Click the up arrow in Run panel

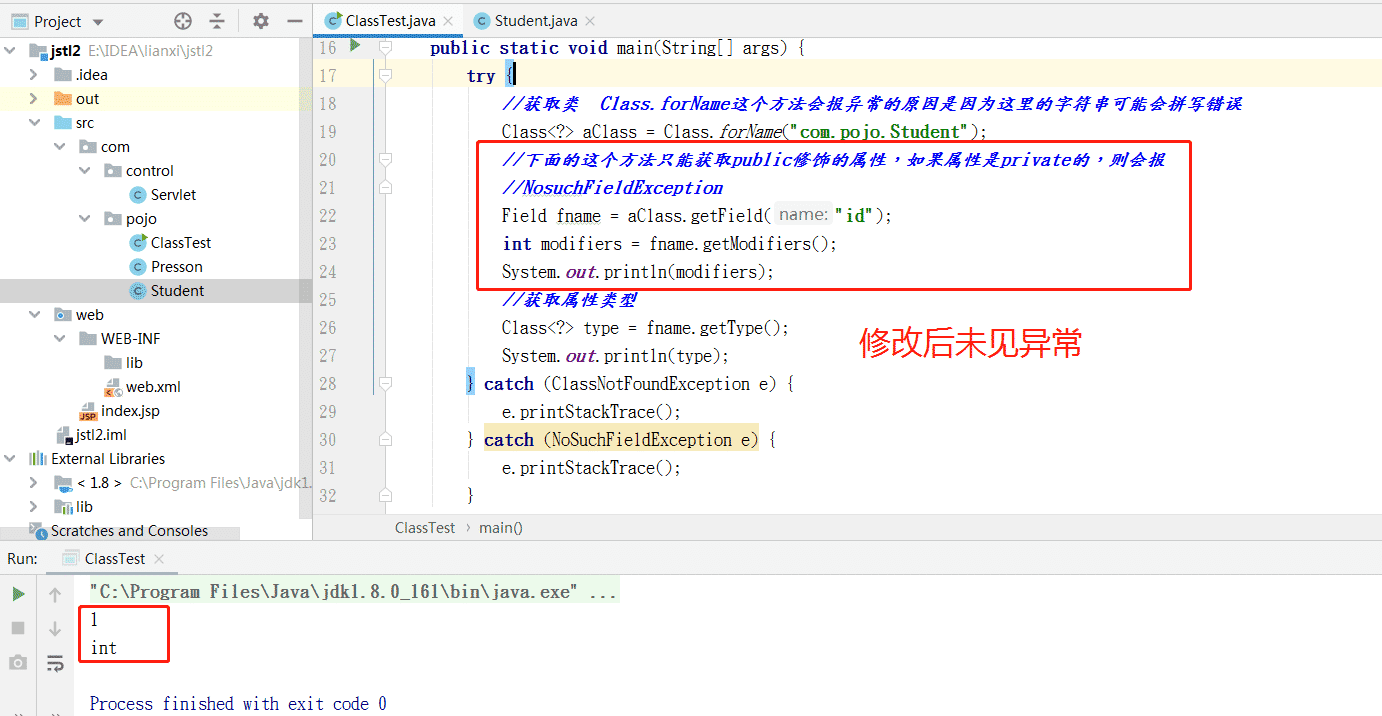click(55, 594)
